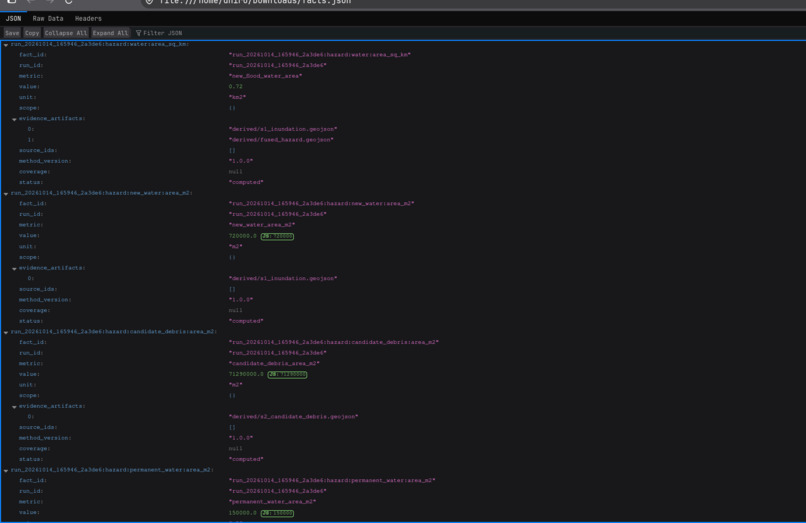The width and height of the screenshot is (806, 523).
Task: Select the coverage null in the water:area_sq_km block
Action: click(235, 172)
